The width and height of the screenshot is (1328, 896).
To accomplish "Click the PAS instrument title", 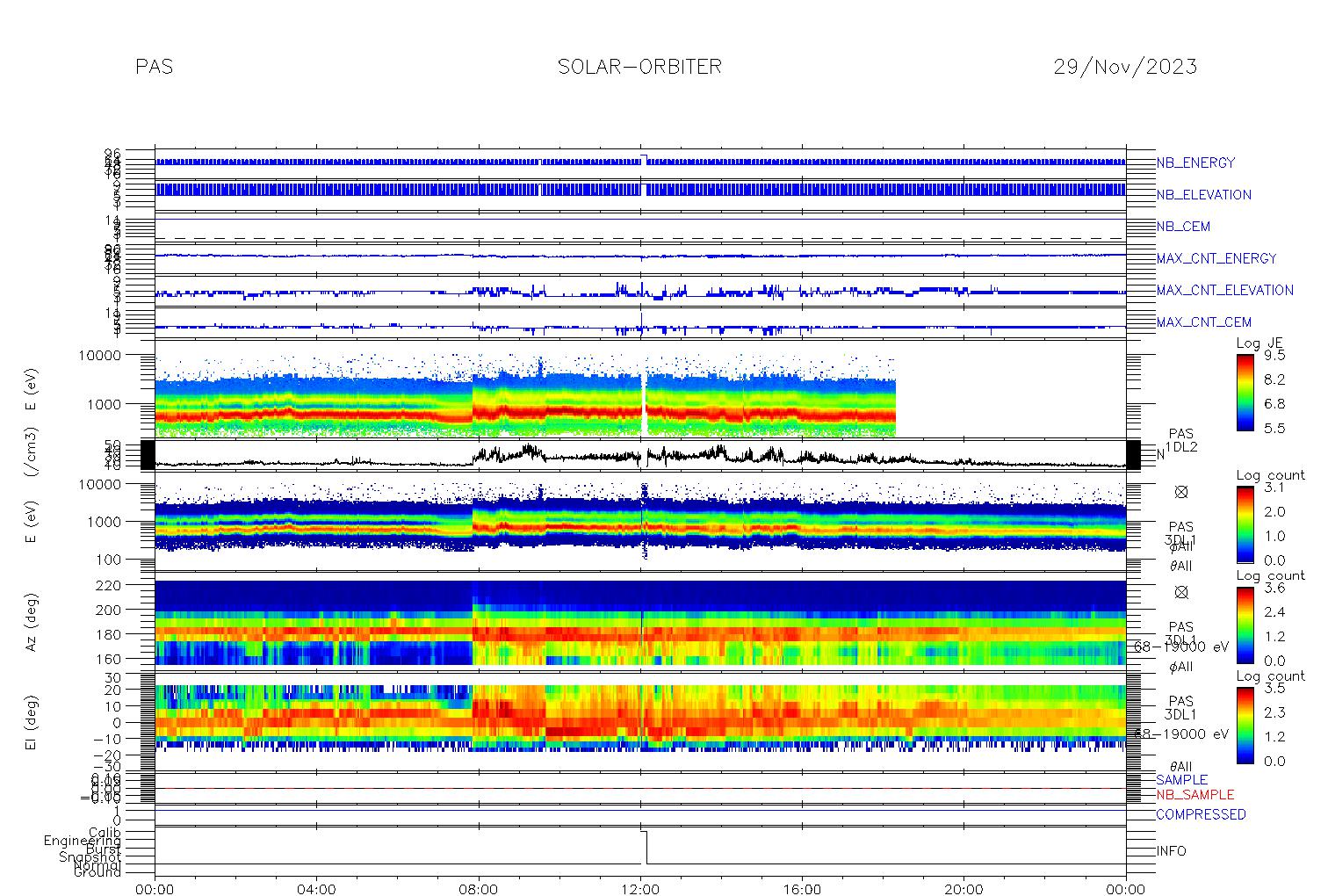I will [x=155, y=67].
